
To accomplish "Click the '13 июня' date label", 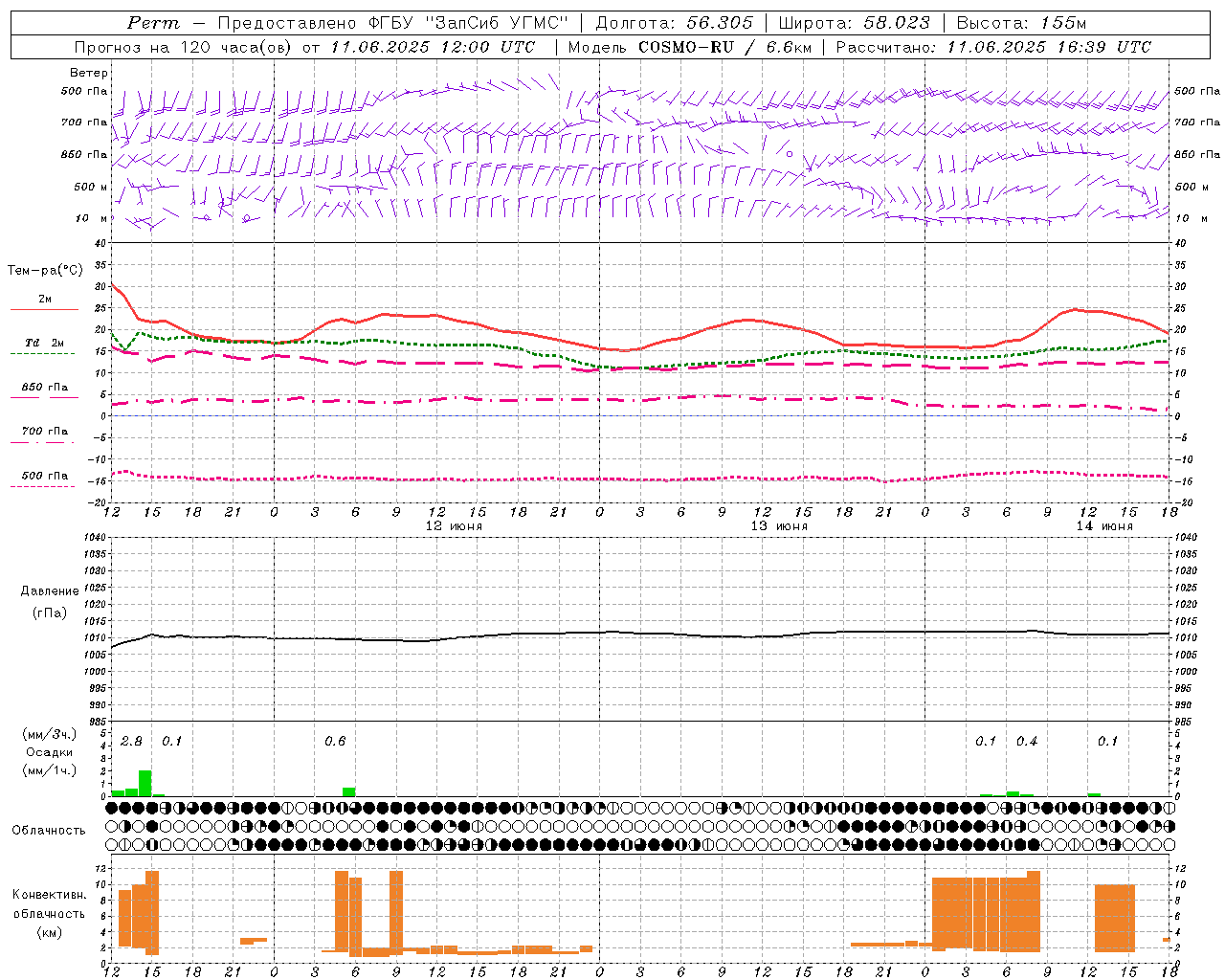I will tap(779, 526).
